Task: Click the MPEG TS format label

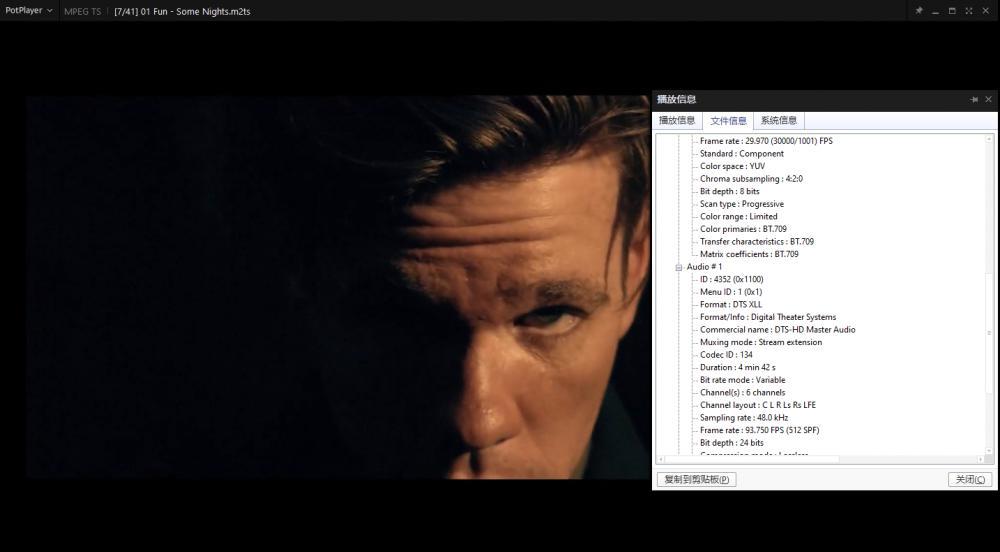Action: click(x=82, y=11)
